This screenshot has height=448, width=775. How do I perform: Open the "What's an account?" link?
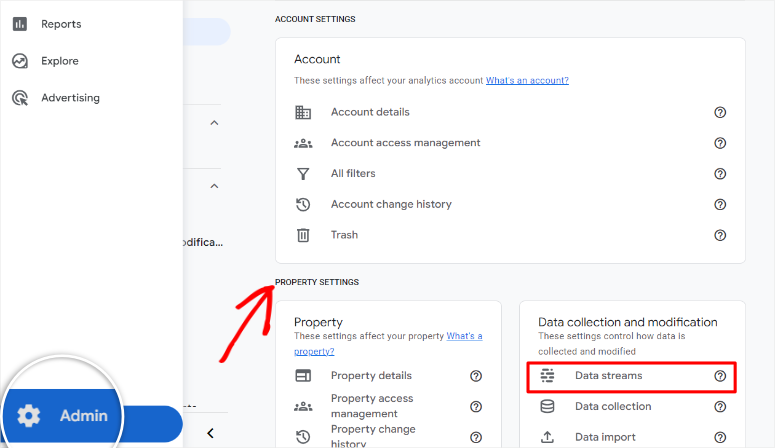click(527, 80)
